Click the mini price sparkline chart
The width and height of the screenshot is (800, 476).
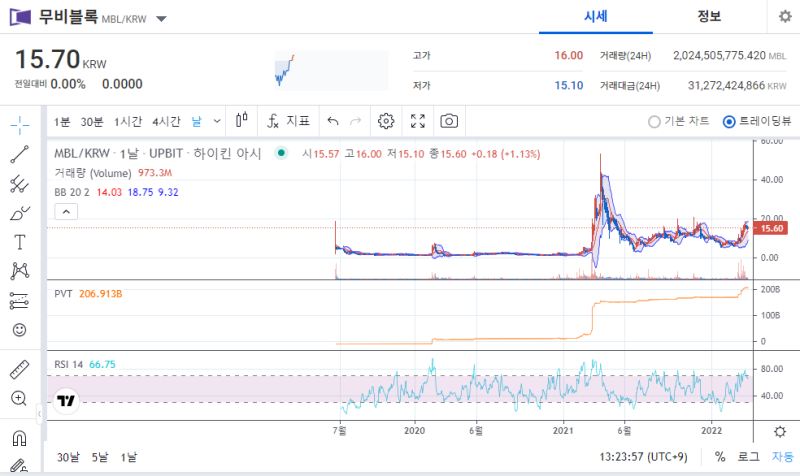pos(331,70)
